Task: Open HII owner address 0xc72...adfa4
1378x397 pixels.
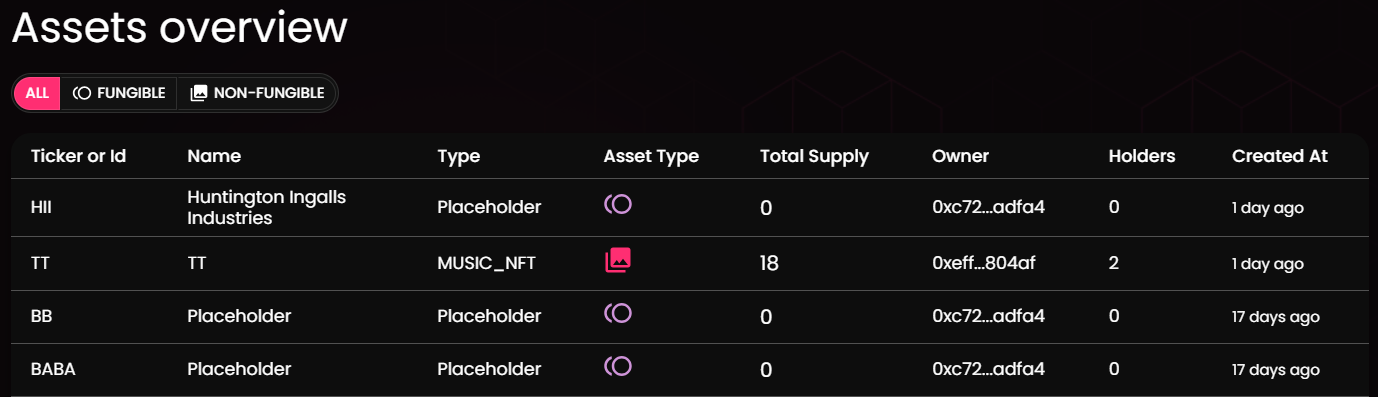Action: click(x=988, y=207)
